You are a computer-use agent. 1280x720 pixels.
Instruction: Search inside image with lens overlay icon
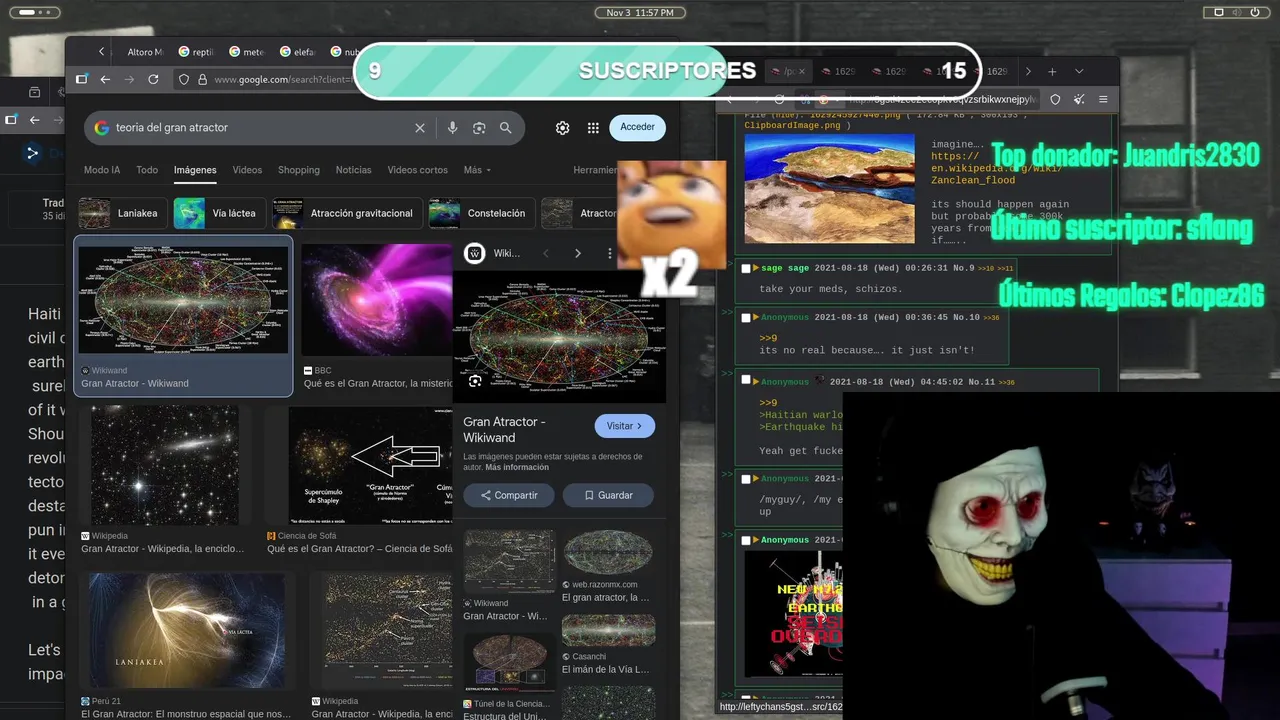pyautogui.click(x=475, y=381)
